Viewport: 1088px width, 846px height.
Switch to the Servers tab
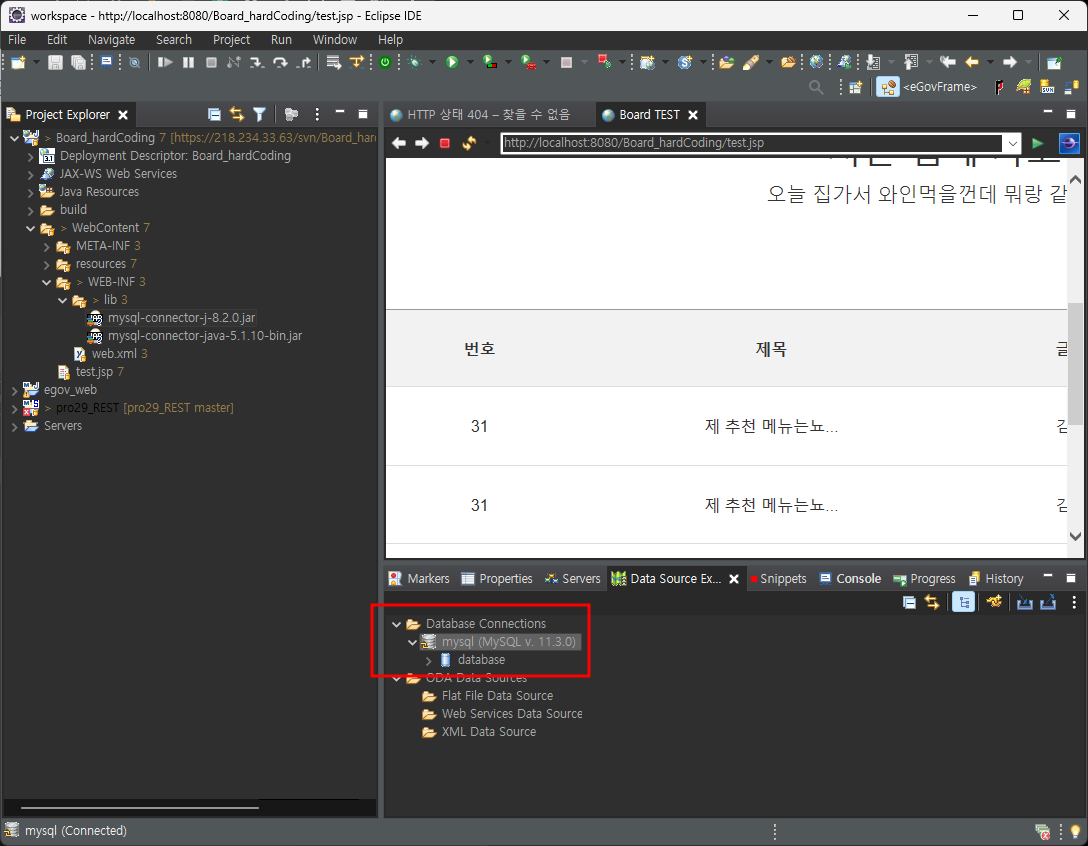[573, 579]
